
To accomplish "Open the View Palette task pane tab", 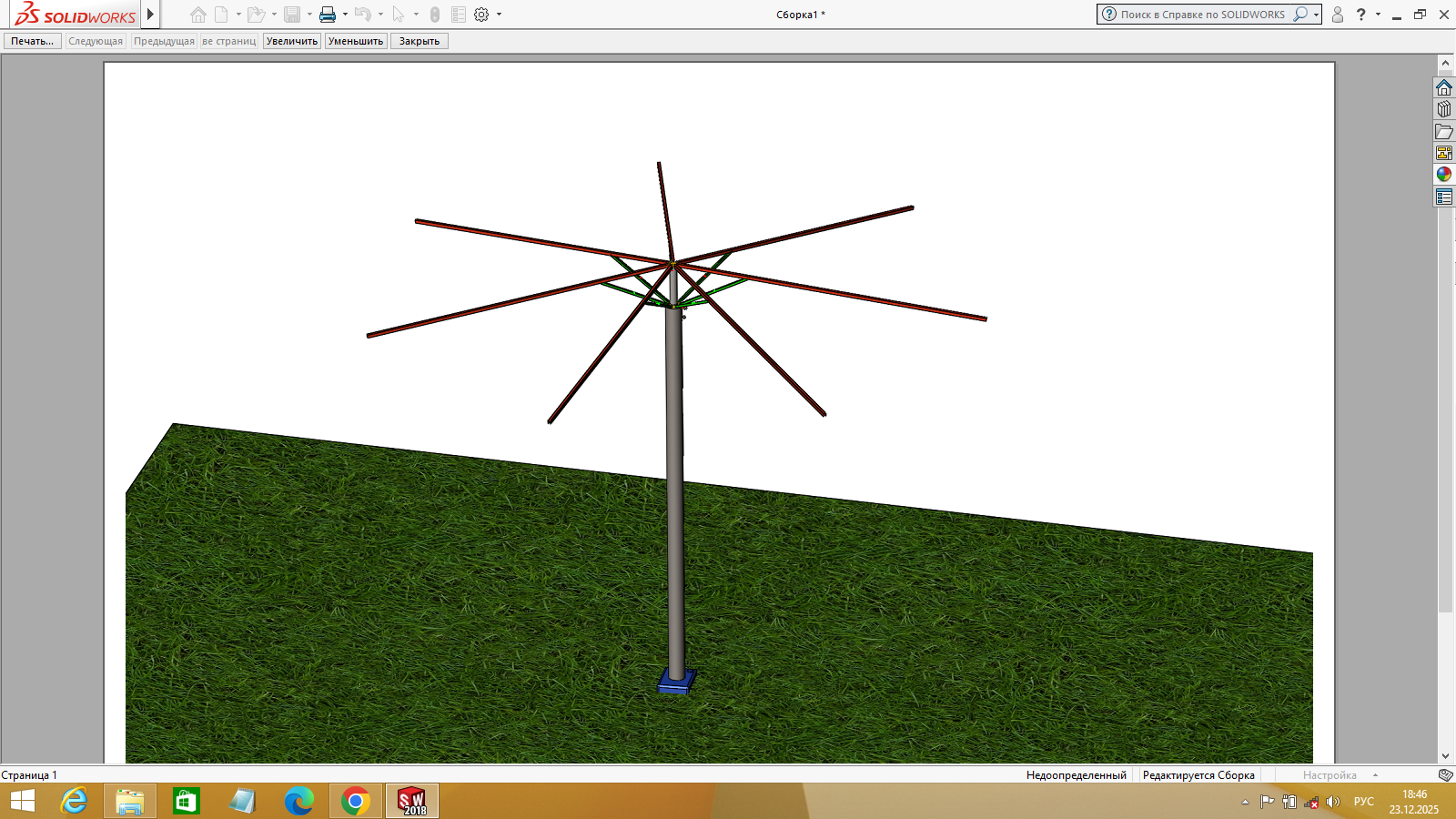I will [1444, 153].
